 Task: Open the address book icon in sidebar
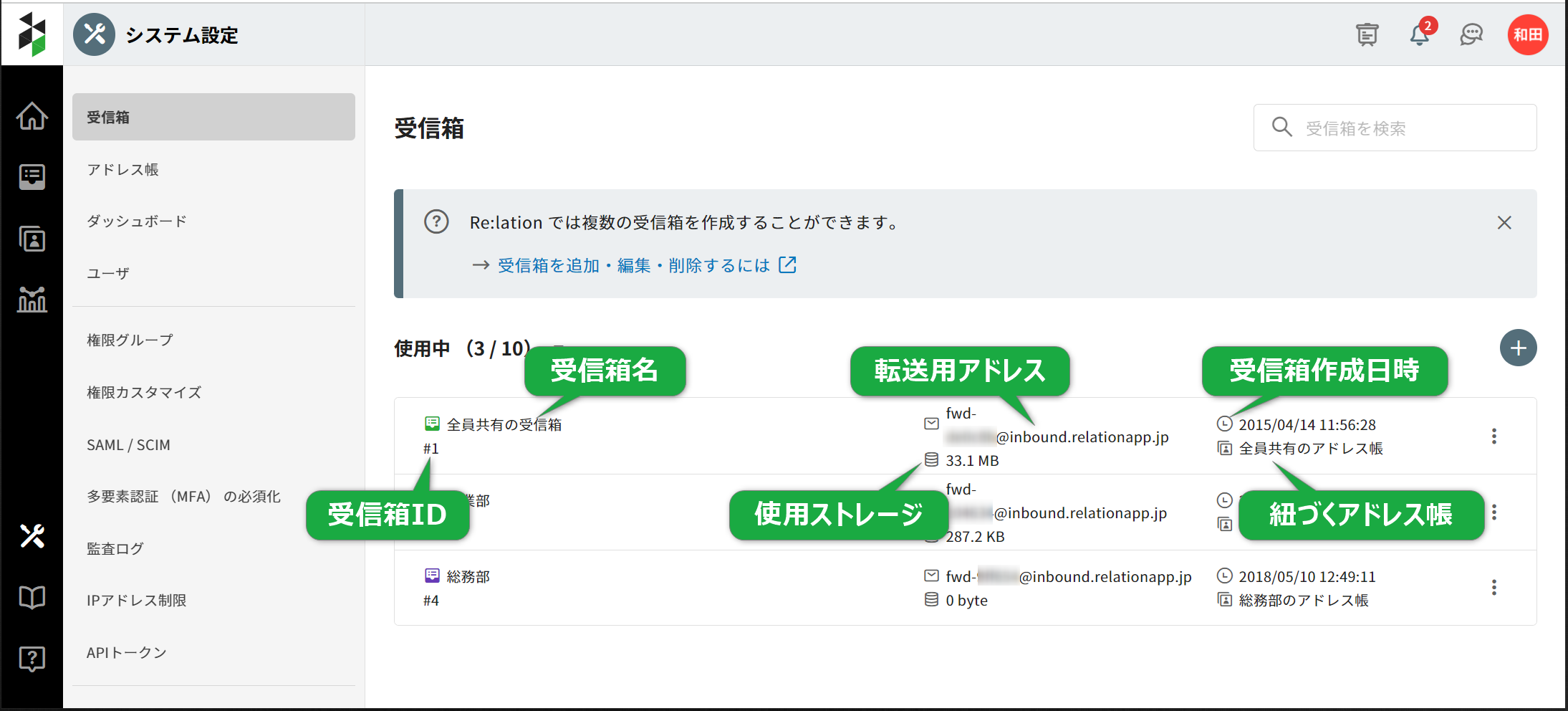[32, 239]
